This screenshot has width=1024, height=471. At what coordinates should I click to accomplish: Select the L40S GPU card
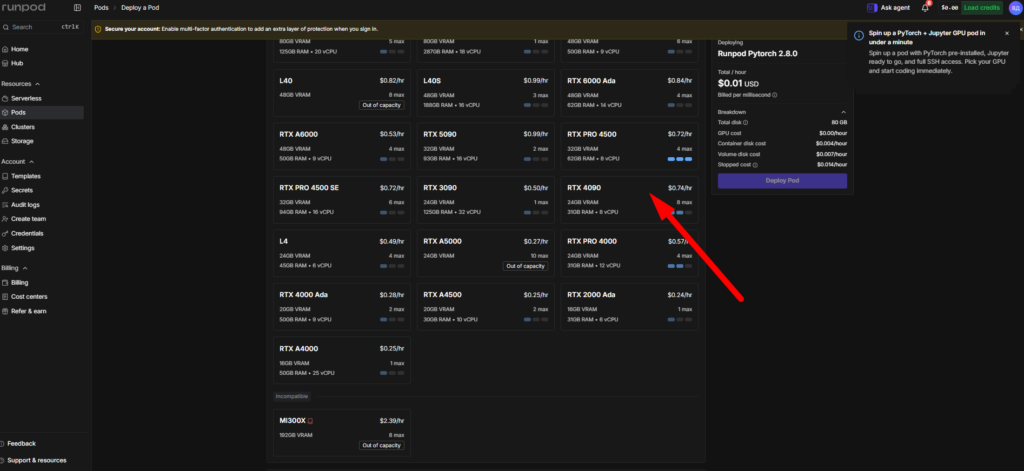486,93
